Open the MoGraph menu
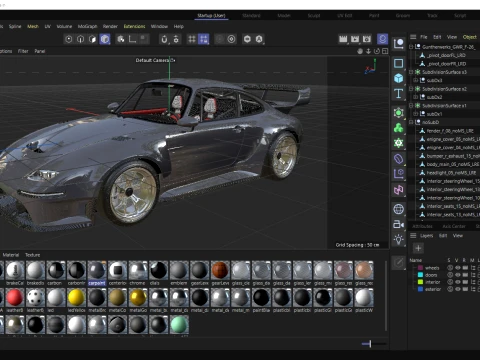Image resolution: width=480 pixels, height=360 pixels. (87, 26)
